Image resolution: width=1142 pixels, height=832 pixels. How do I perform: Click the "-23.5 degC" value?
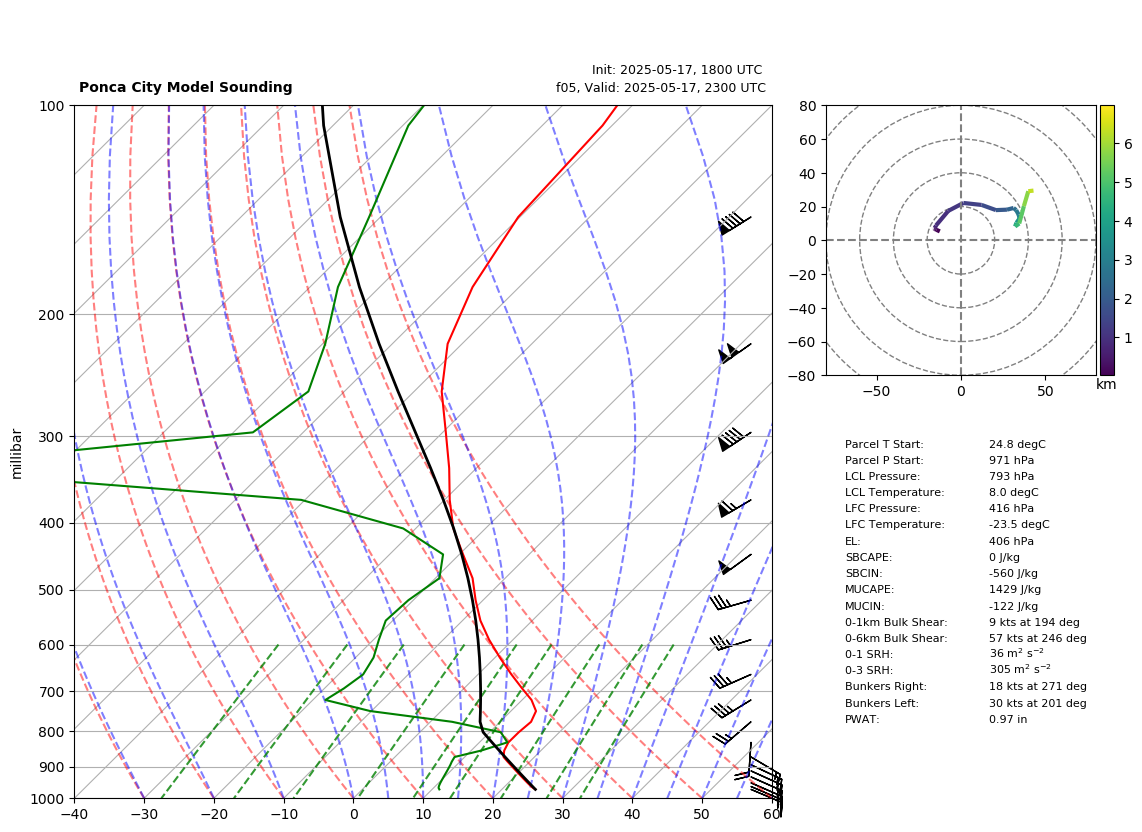[1019, 525]
